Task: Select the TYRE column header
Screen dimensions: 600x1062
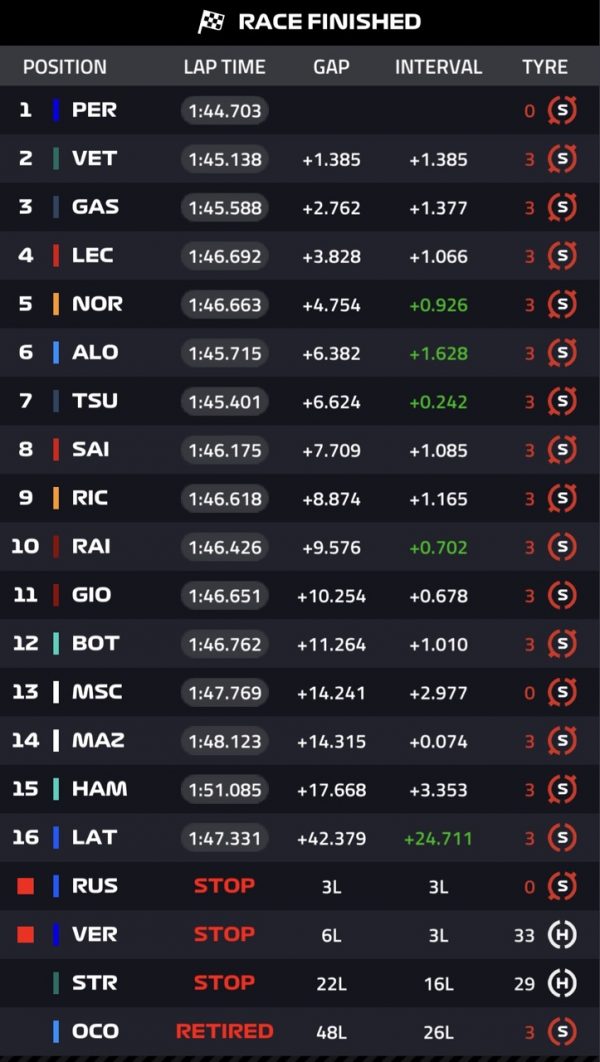Action: (x=544, y=67)
